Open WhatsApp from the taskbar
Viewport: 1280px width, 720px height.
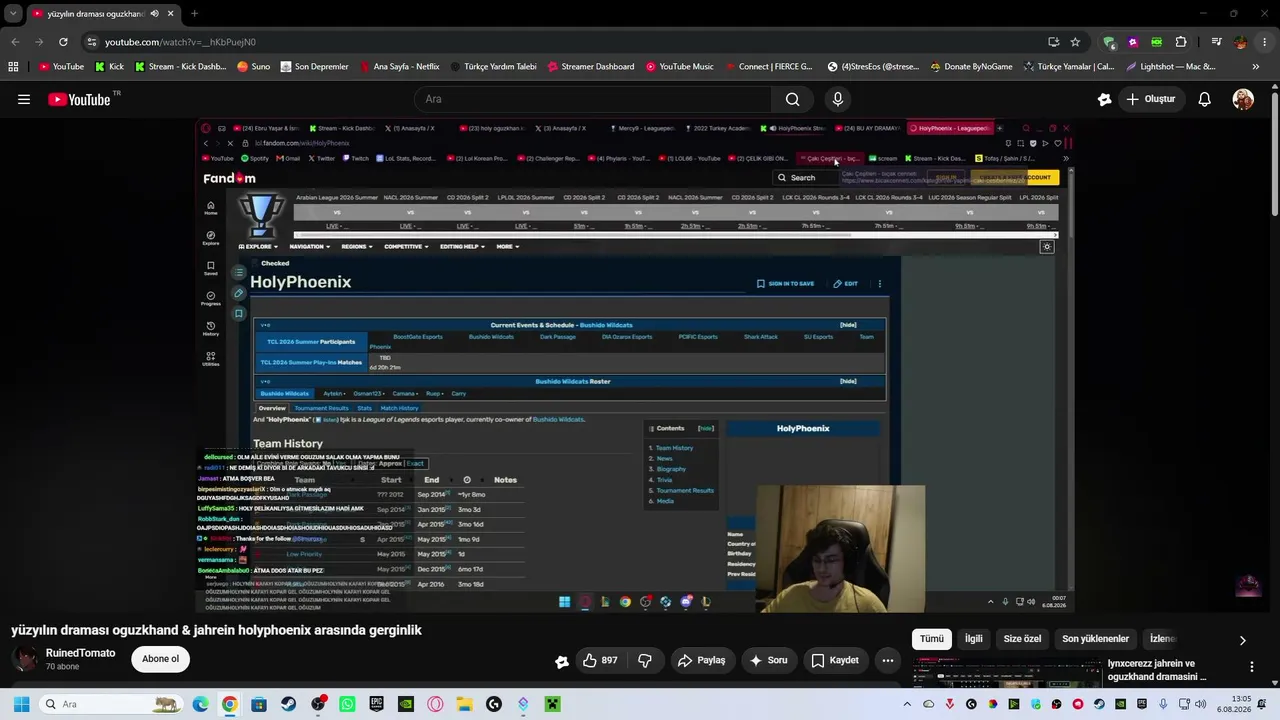pos(347,704)
